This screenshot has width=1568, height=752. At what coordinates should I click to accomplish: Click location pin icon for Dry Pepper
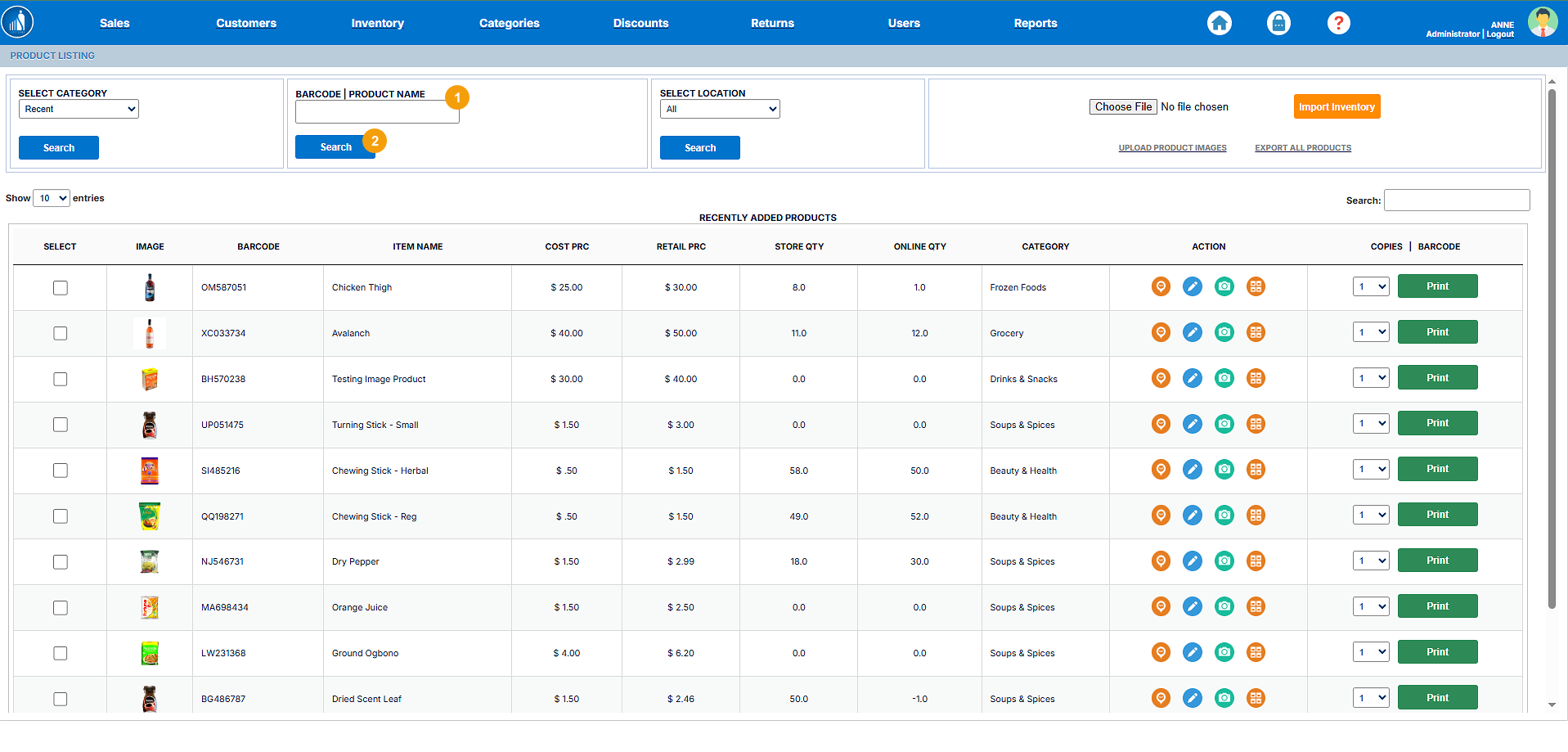(x=1161, y=561)
